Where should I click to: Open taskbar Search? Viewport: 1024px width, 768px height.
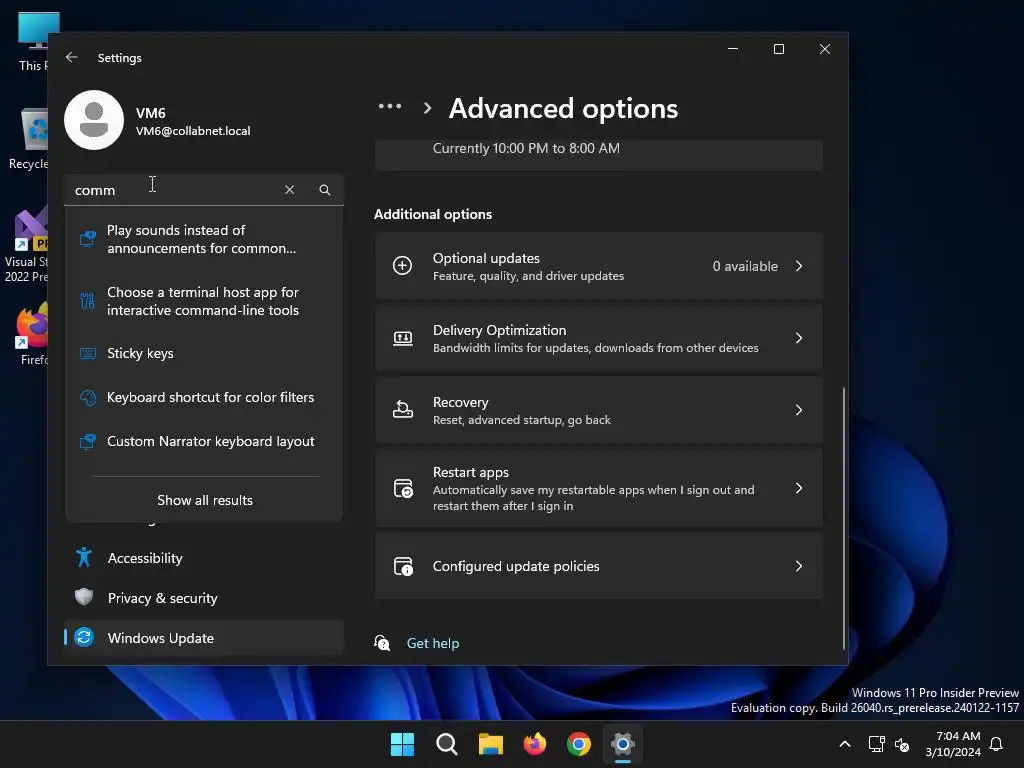click(x=447, y=744)
